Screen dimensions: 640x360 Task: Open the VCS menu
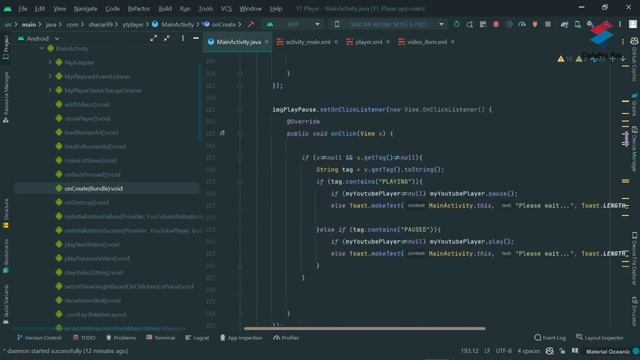tap(226, 9)
